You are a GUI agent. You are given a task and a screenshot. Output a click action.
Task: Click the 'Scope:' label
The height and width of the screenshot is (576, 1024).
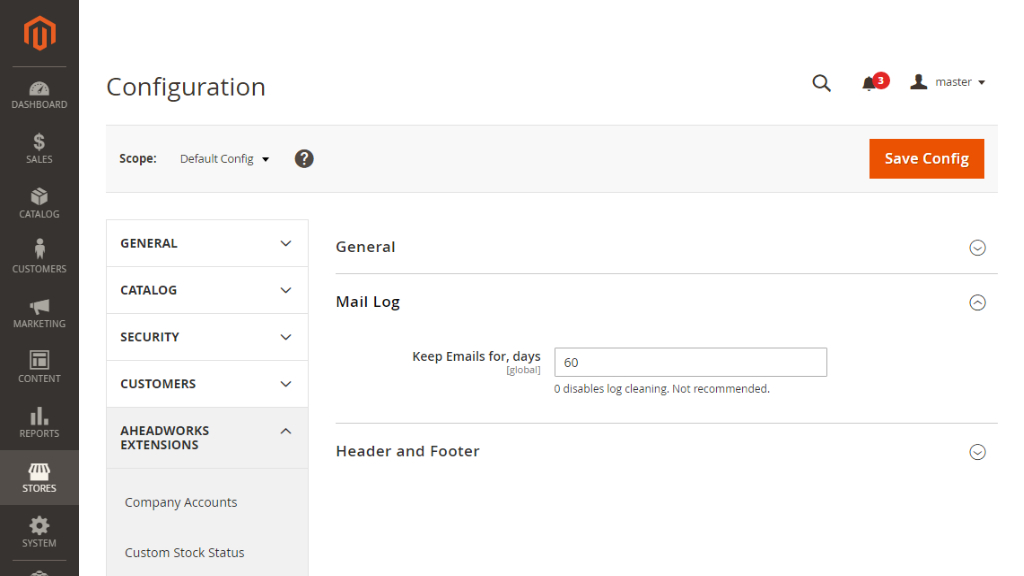(x=138, y=159)
